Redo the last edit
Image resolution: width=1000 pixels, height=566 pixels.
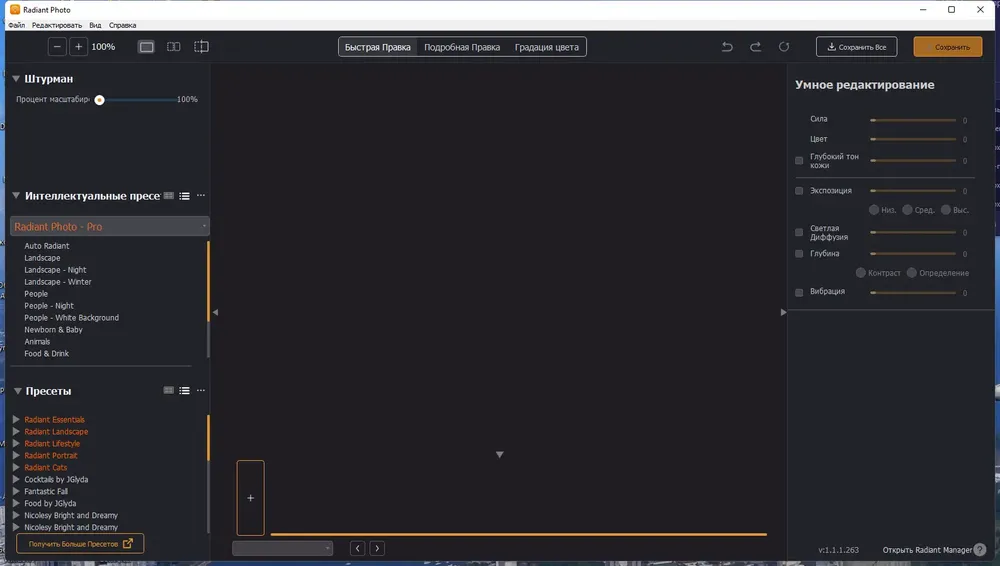[755, 47]
